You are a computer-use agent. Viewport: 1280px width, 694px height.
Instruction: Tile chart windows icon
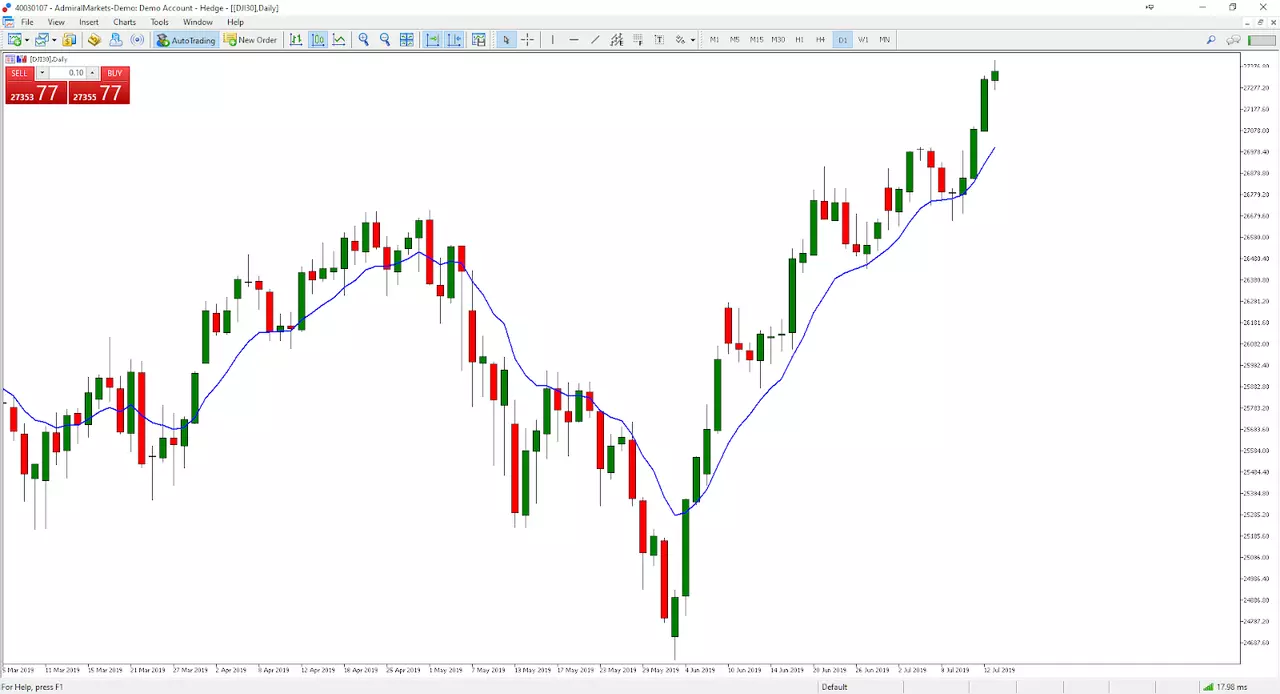(407, 40)
